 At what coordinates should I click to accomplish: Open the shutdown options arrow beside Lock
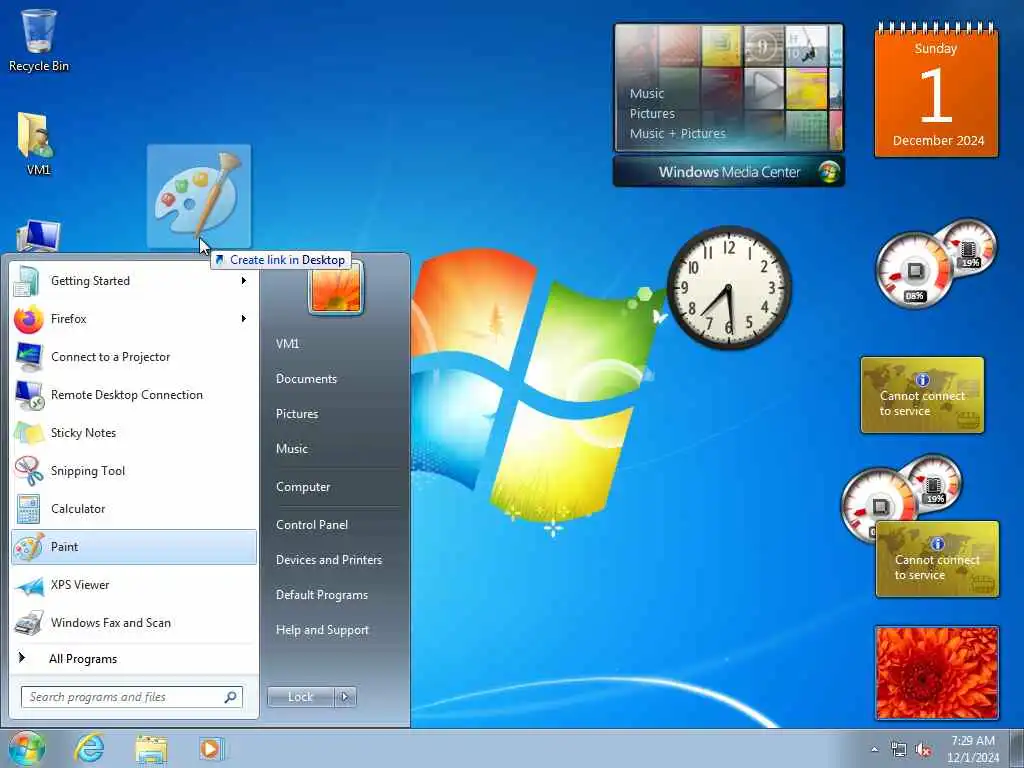345,697
